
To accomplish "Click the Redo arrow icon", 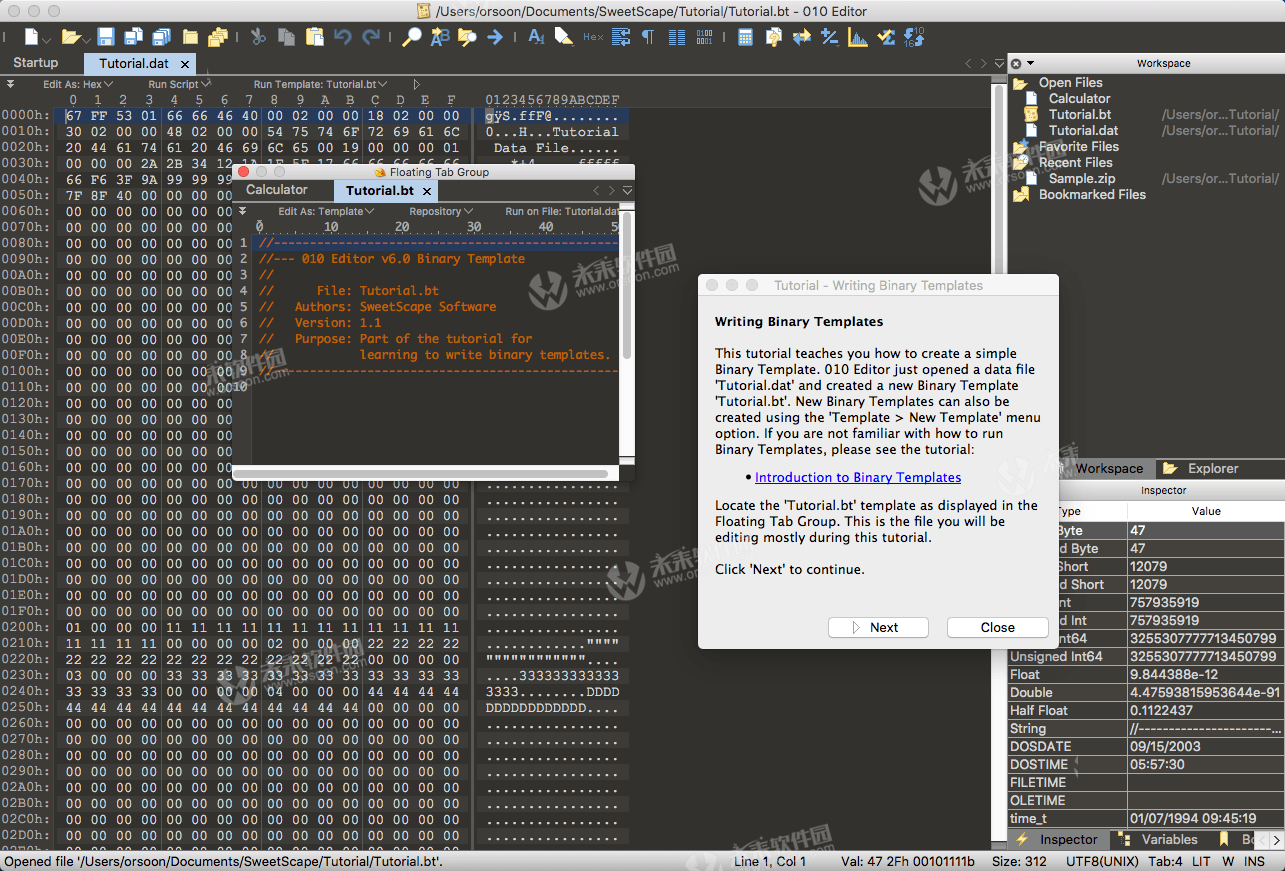I will click(x=371, y=37).
